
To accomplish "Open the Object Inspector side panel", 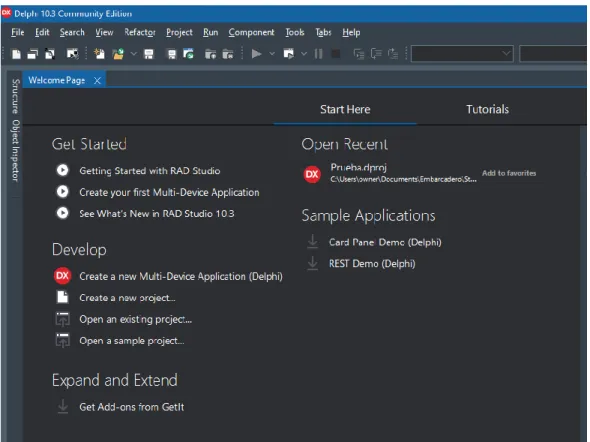I will click(15, 150).
